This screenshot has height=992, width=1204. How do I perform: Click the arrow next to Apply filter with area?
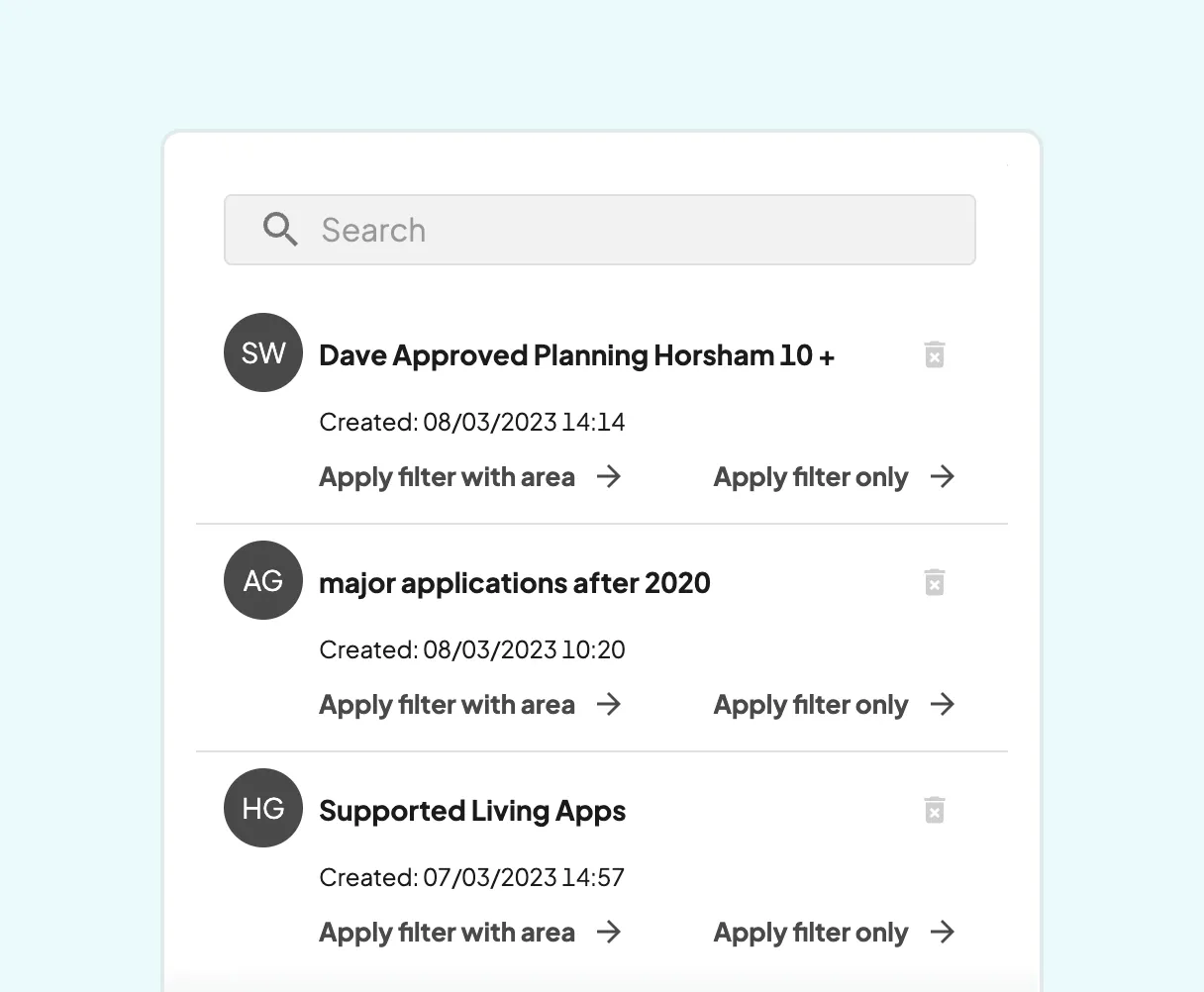click(611, 477)
